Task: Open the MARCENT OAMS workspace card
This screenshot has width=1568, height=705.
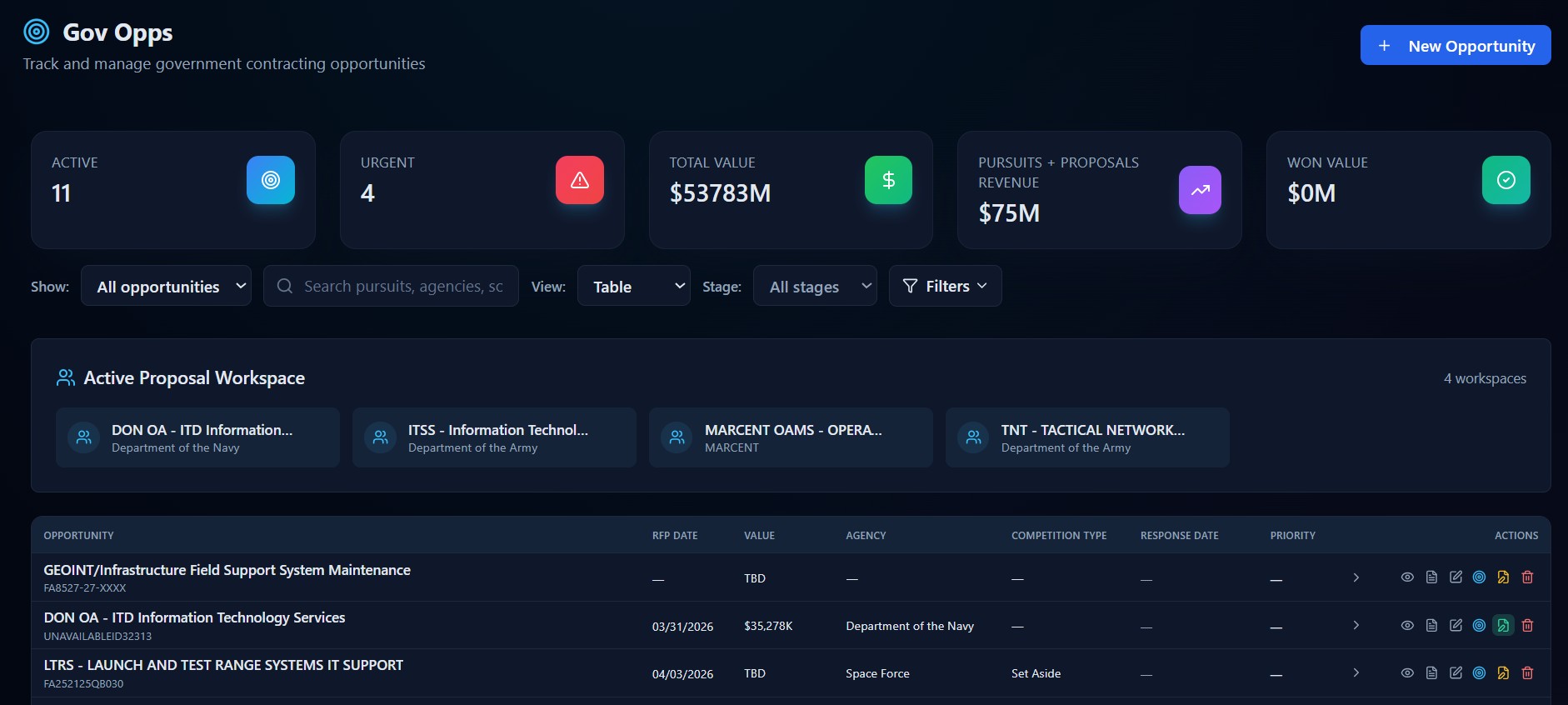Action: pyautogui.click(x=790, y=437)
